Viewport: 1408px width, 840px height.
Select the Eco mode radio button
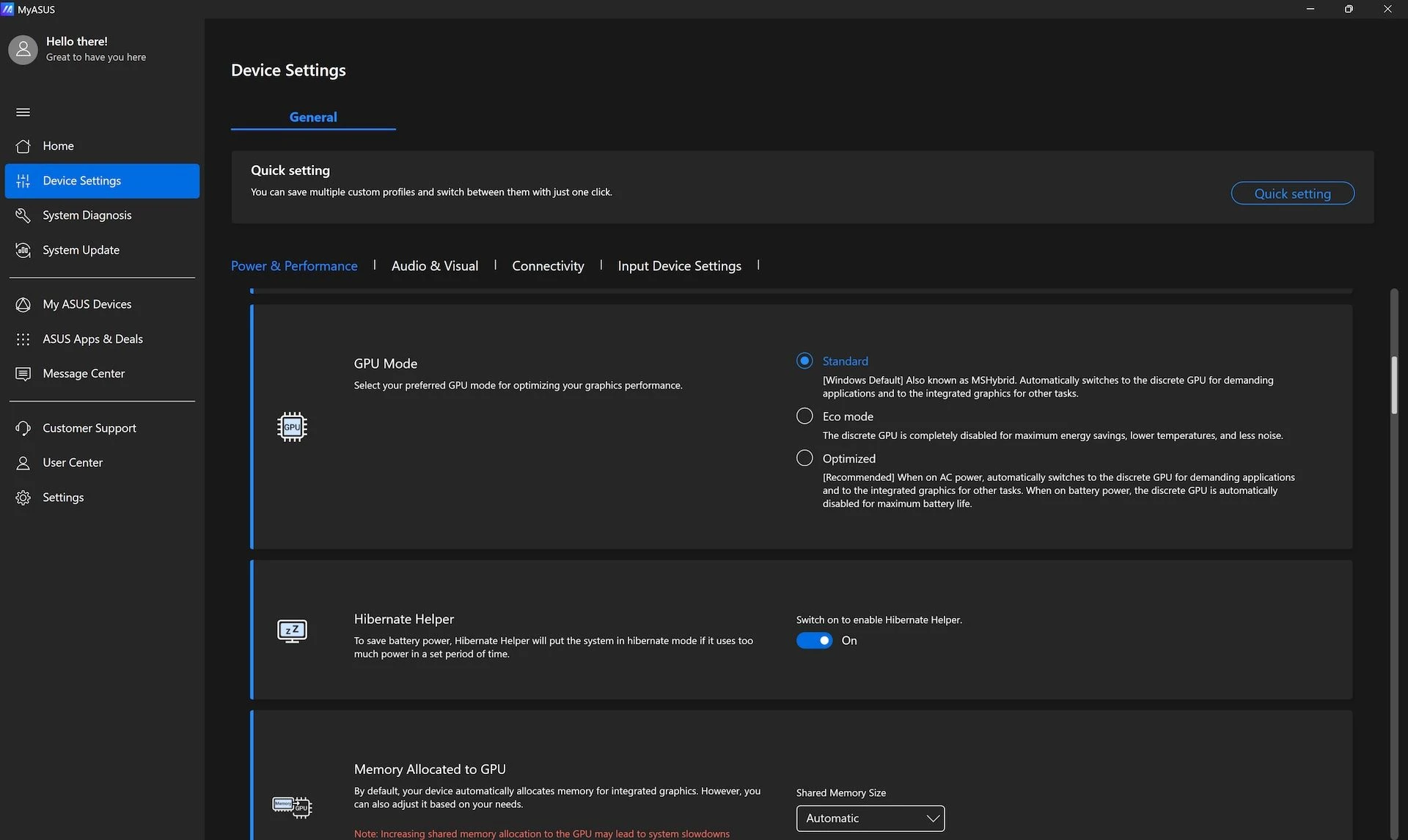click(x=804, y=416)
